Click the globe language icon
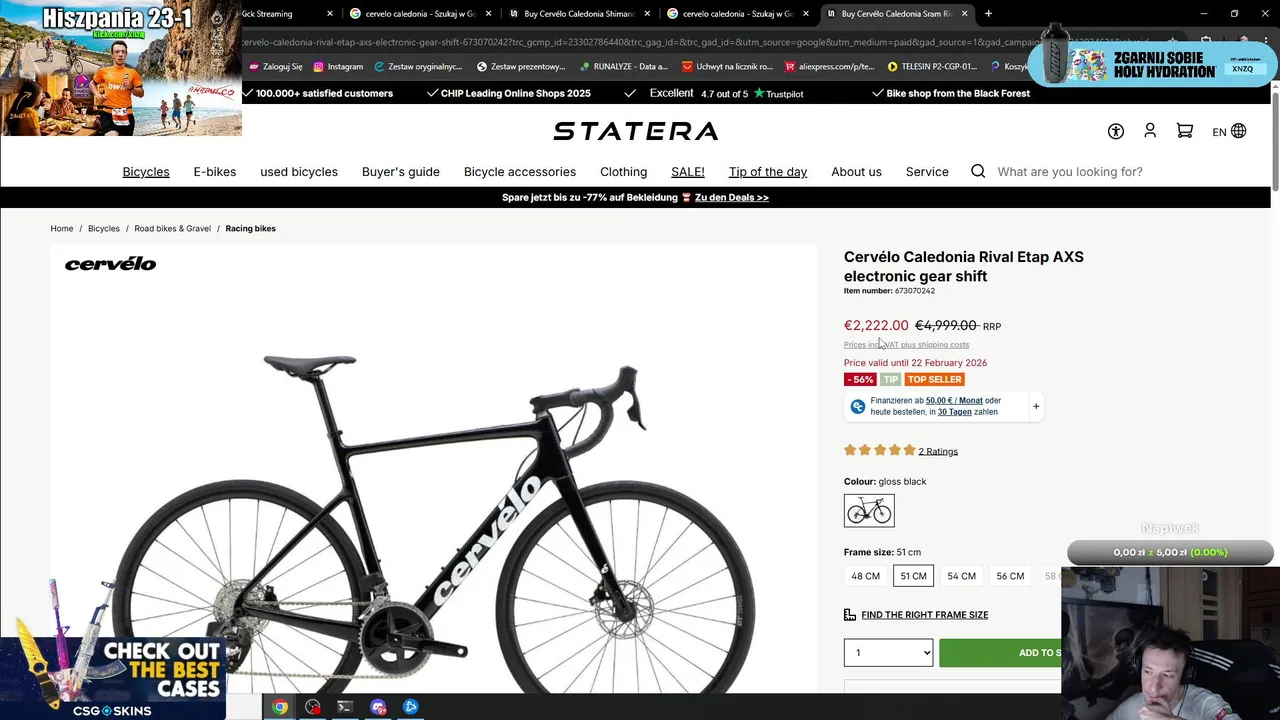1280x720 pixels. click(x=1239, y=131)
